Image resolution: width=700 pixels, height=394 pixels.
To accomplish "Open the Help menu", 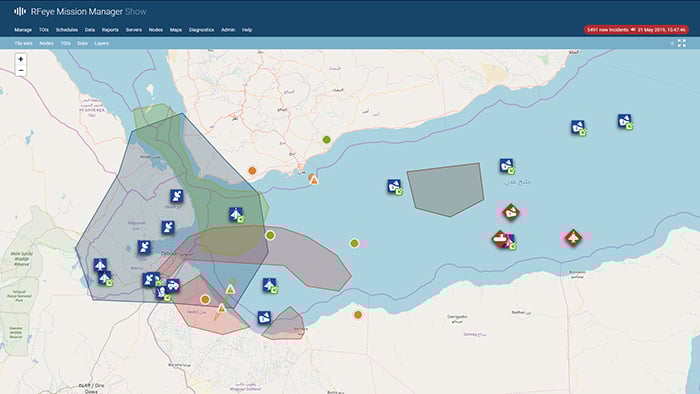I will pyautogui.click(x=247, y=30).
